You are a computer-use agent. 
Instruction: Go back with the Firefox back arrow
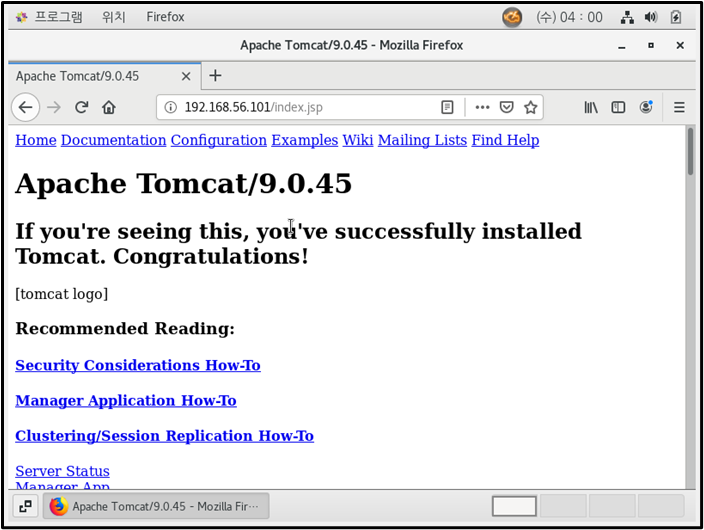click(26, 107)
